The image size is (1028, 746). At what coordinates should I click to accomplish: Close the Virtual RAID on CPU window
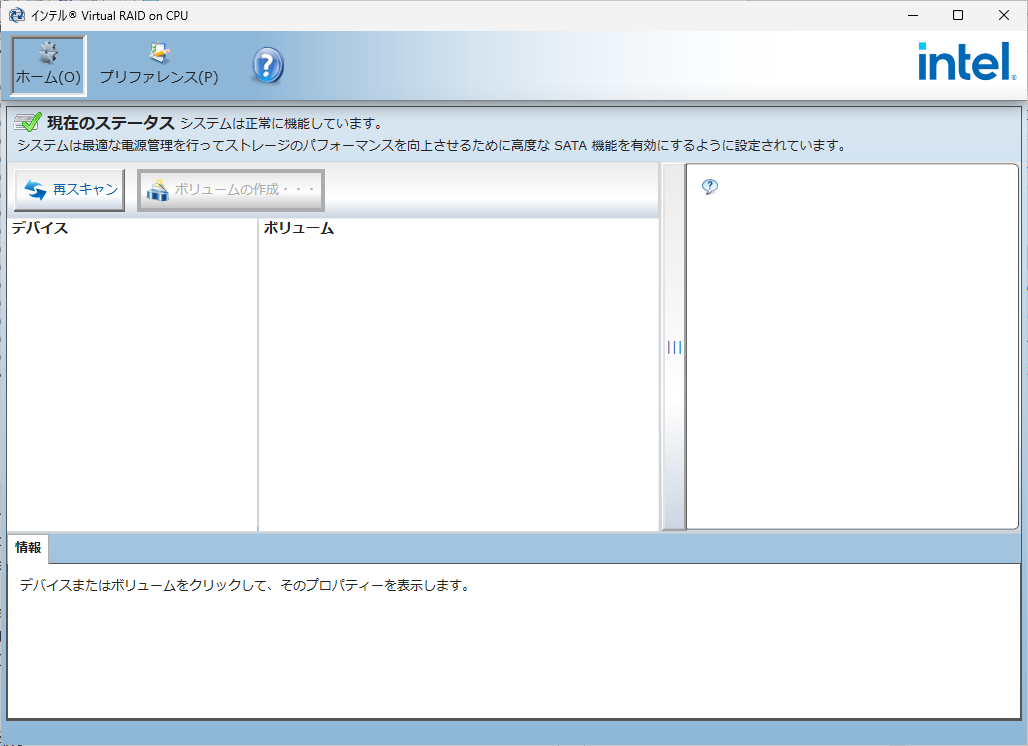pyautogui.click(x=1004, y=15)
